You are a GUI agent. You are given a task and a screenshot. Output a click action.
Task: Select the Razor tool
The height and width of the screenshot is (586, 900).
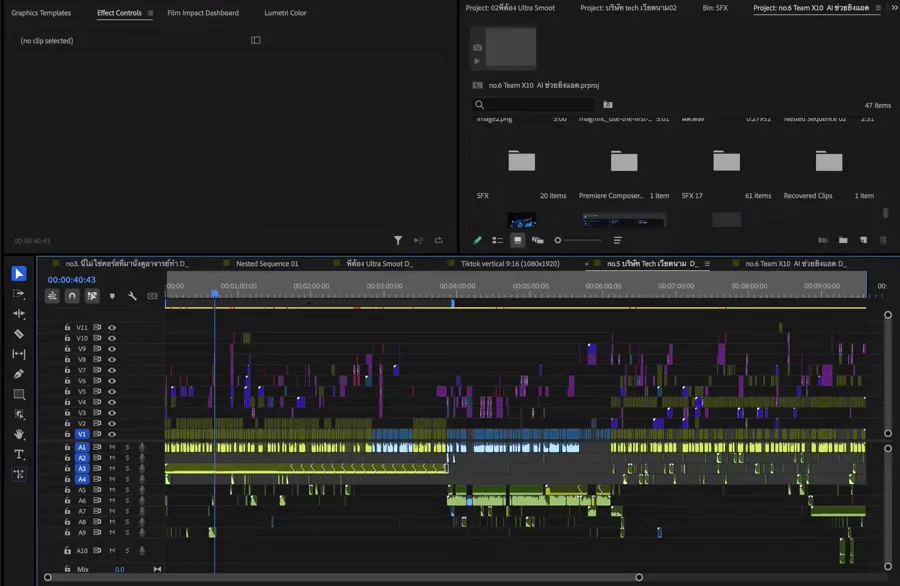click(19, 334)
